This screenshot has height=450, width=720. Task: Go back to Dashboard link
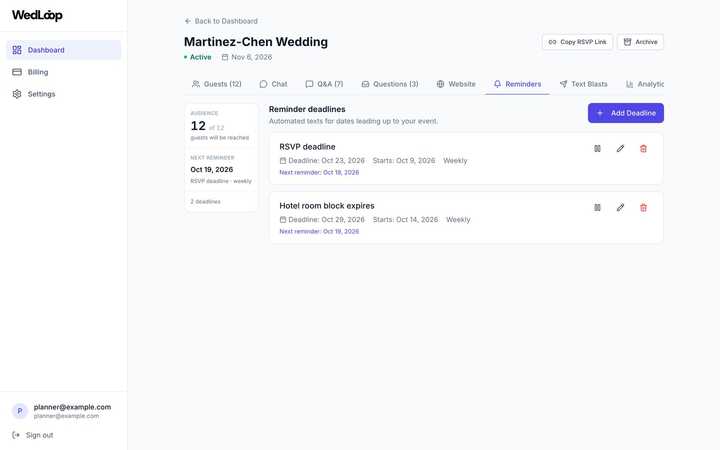(x=221, y=21)
